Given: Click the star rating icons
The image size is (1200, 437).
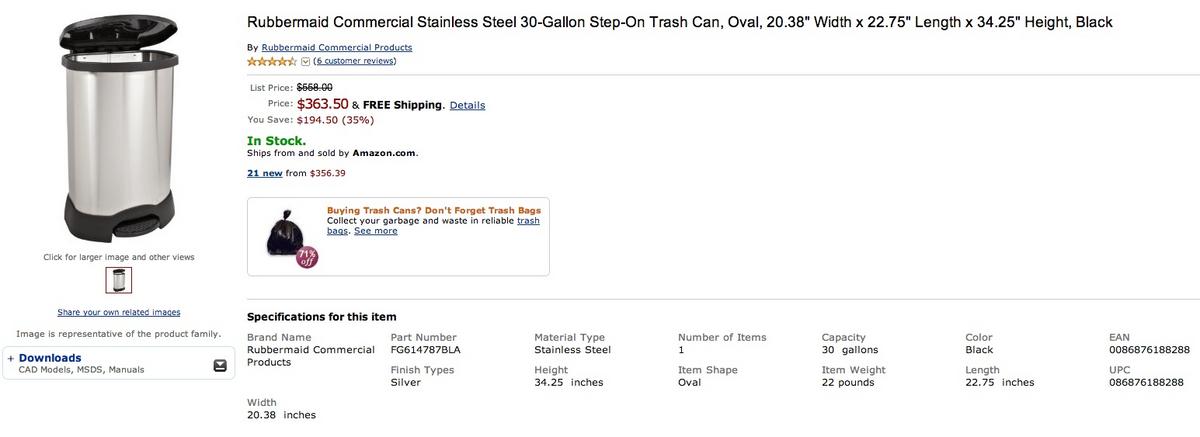Looking at the screenshot, I should (x=272, y=61).
